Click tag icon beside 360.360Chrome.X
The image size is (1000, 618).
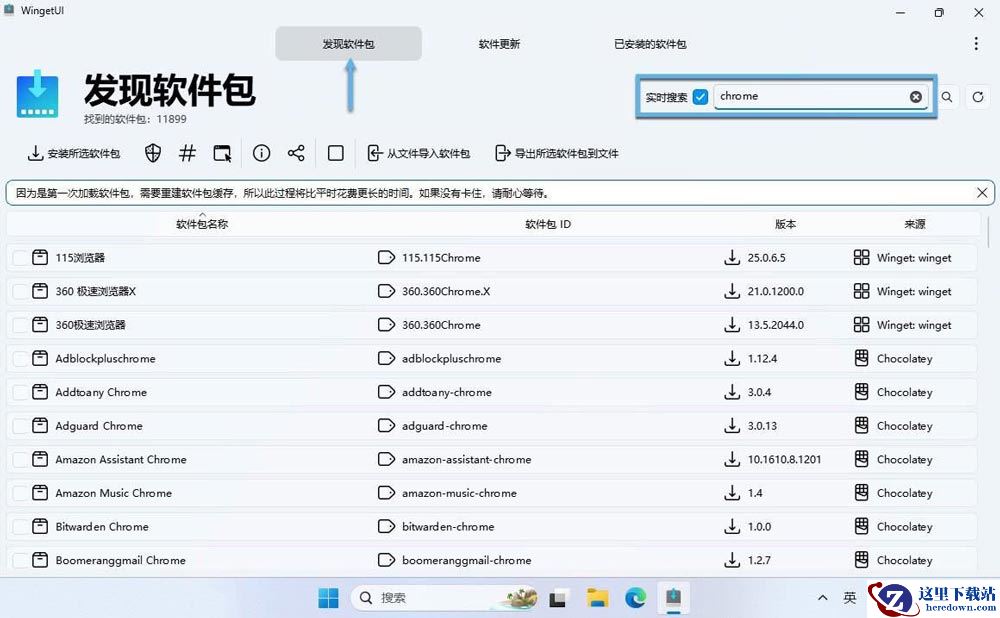[386, 291]
